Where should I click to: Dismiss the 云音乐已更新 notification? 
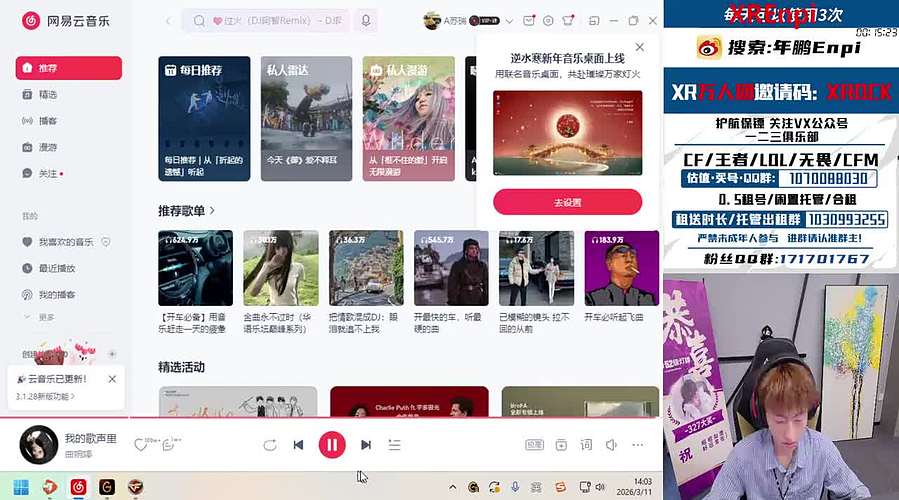point(112,379)
